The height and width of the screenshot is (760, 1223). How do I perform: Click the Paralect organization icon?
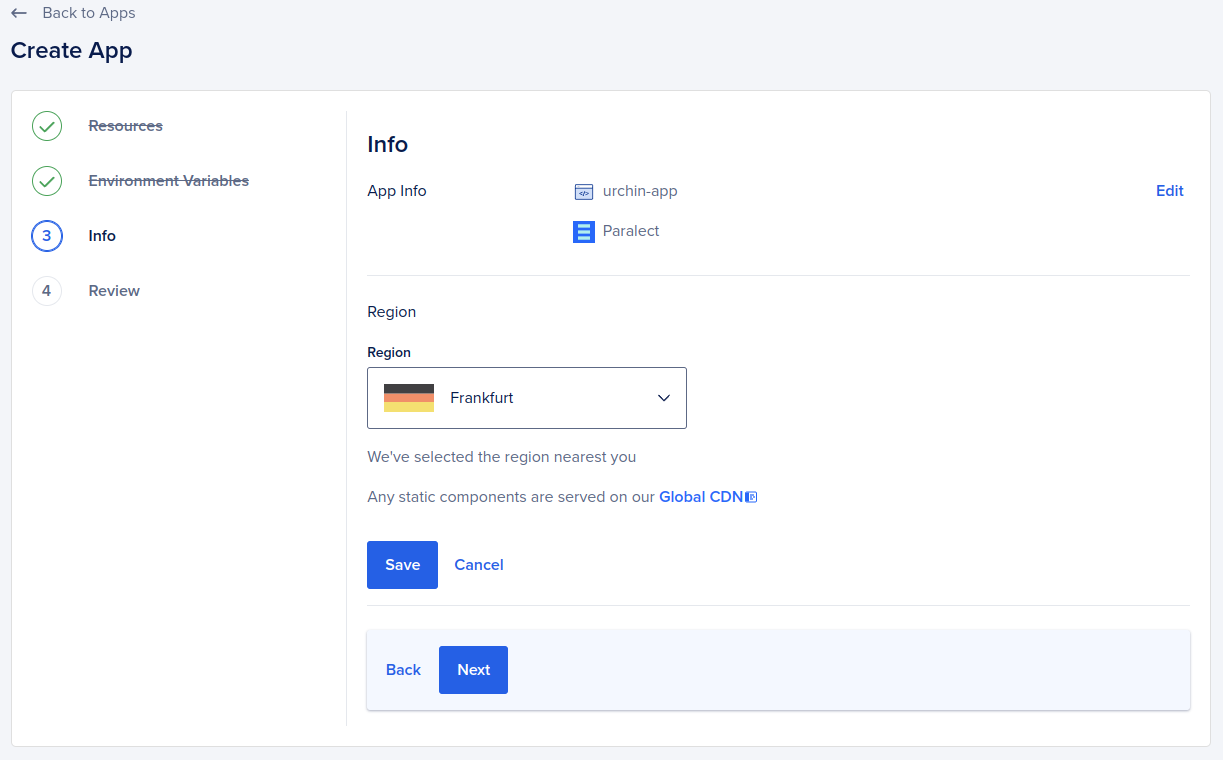(583, 231)
